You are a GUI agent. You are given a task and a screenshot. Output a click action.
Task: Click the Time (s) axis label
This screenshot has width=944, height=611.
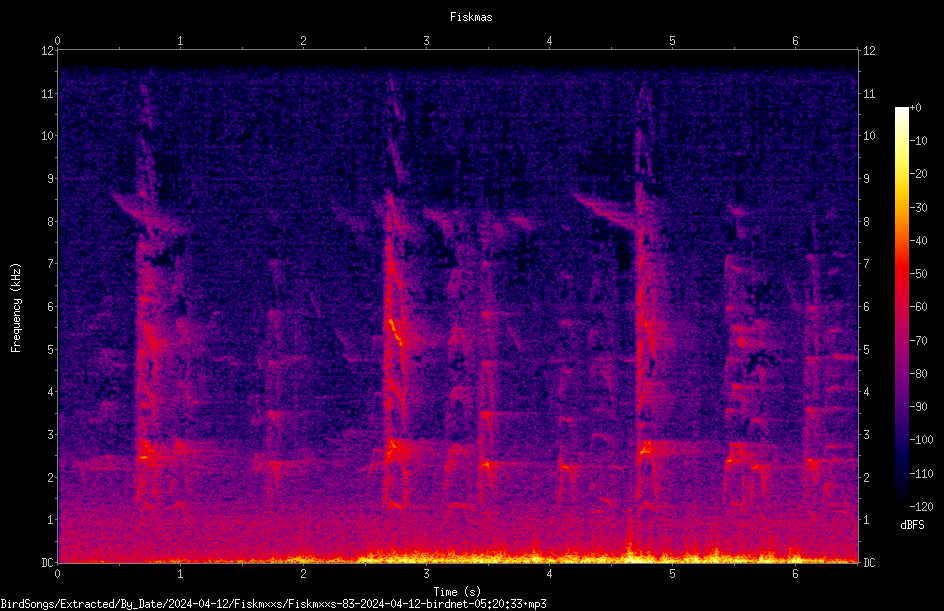coord(457,592)
